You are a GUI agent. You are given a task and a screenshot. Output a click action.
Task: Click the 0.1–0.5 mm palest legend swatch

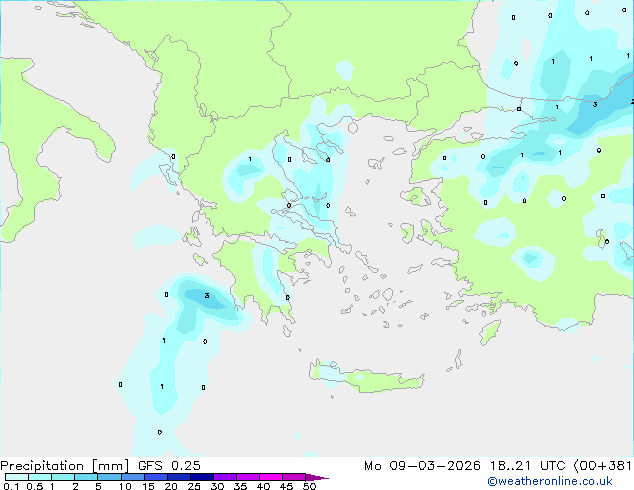click(x=17, y=477)
